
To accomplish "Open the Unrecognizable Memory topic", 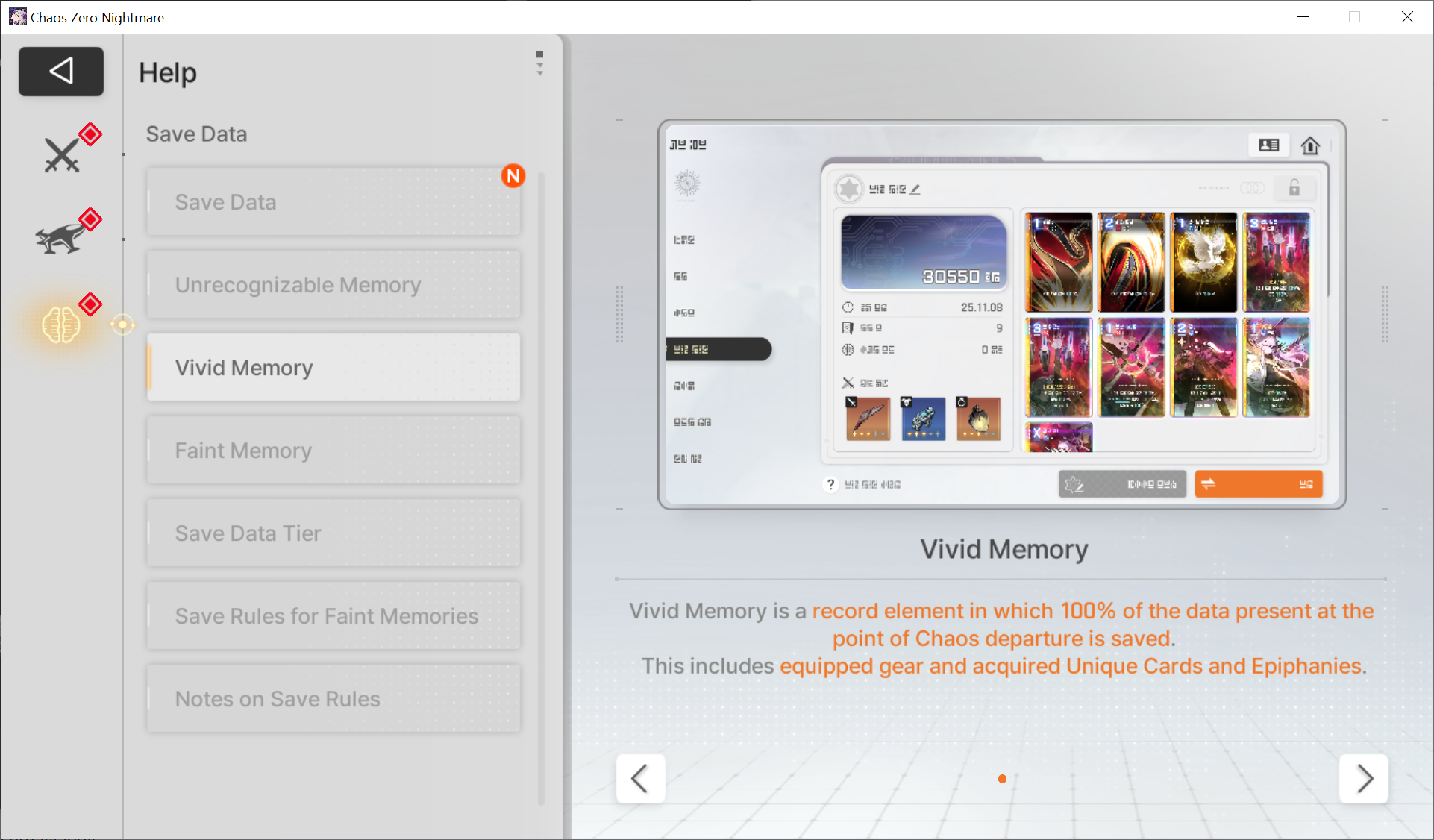I will click(334, 285).
